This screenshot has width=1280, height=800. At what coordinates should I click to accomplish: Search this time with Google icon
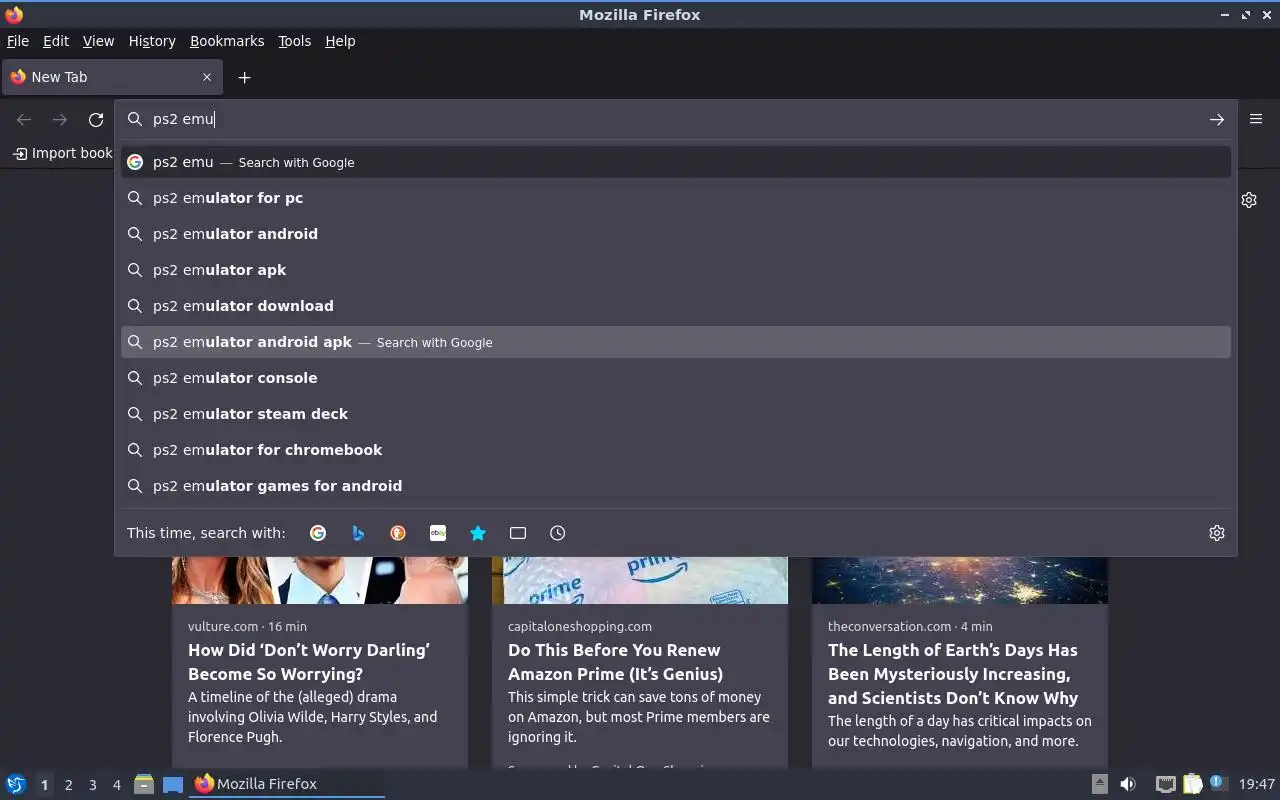318,533
